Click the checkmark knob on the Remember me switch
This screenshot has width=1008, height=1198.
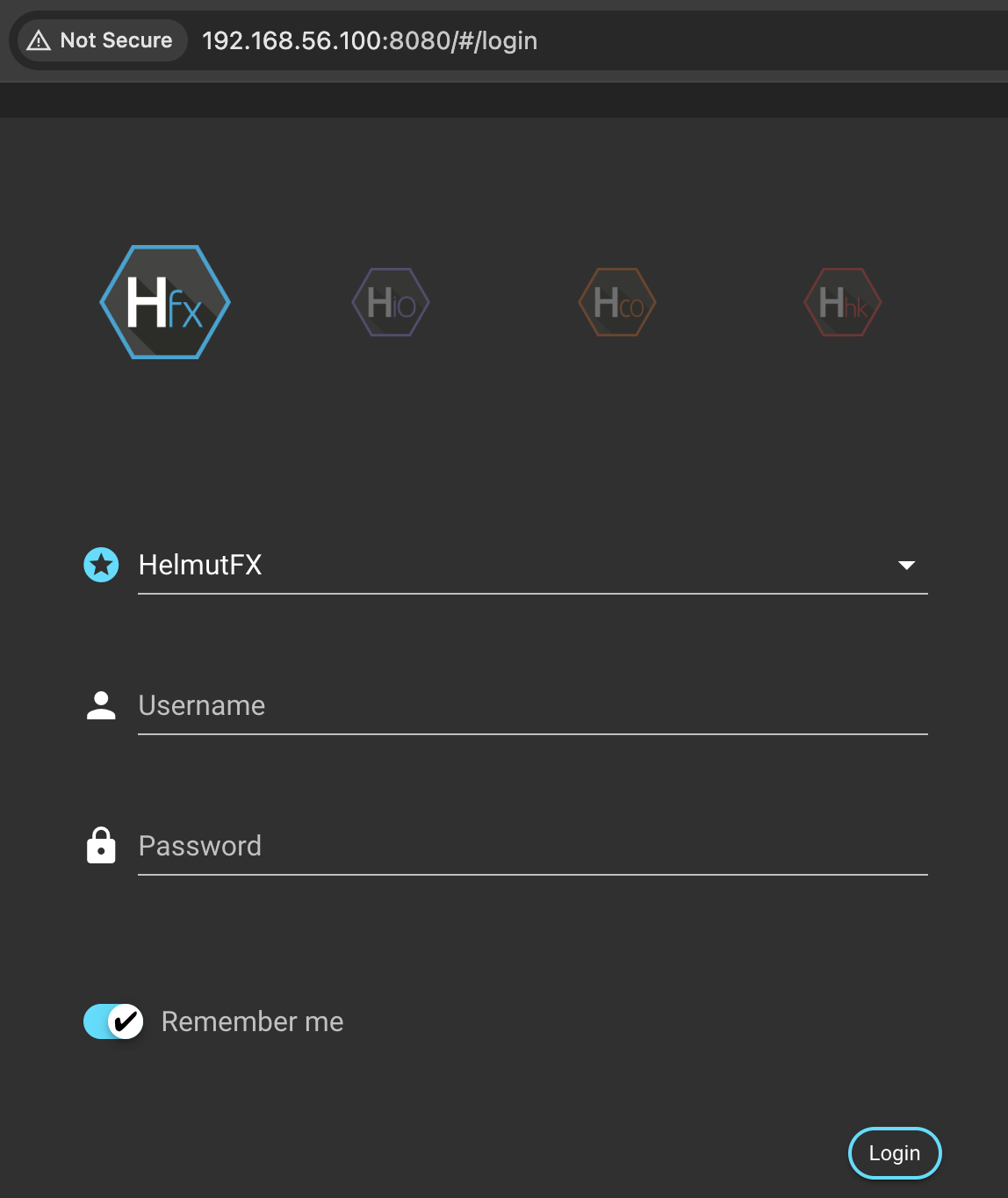tap(126, 1021)
